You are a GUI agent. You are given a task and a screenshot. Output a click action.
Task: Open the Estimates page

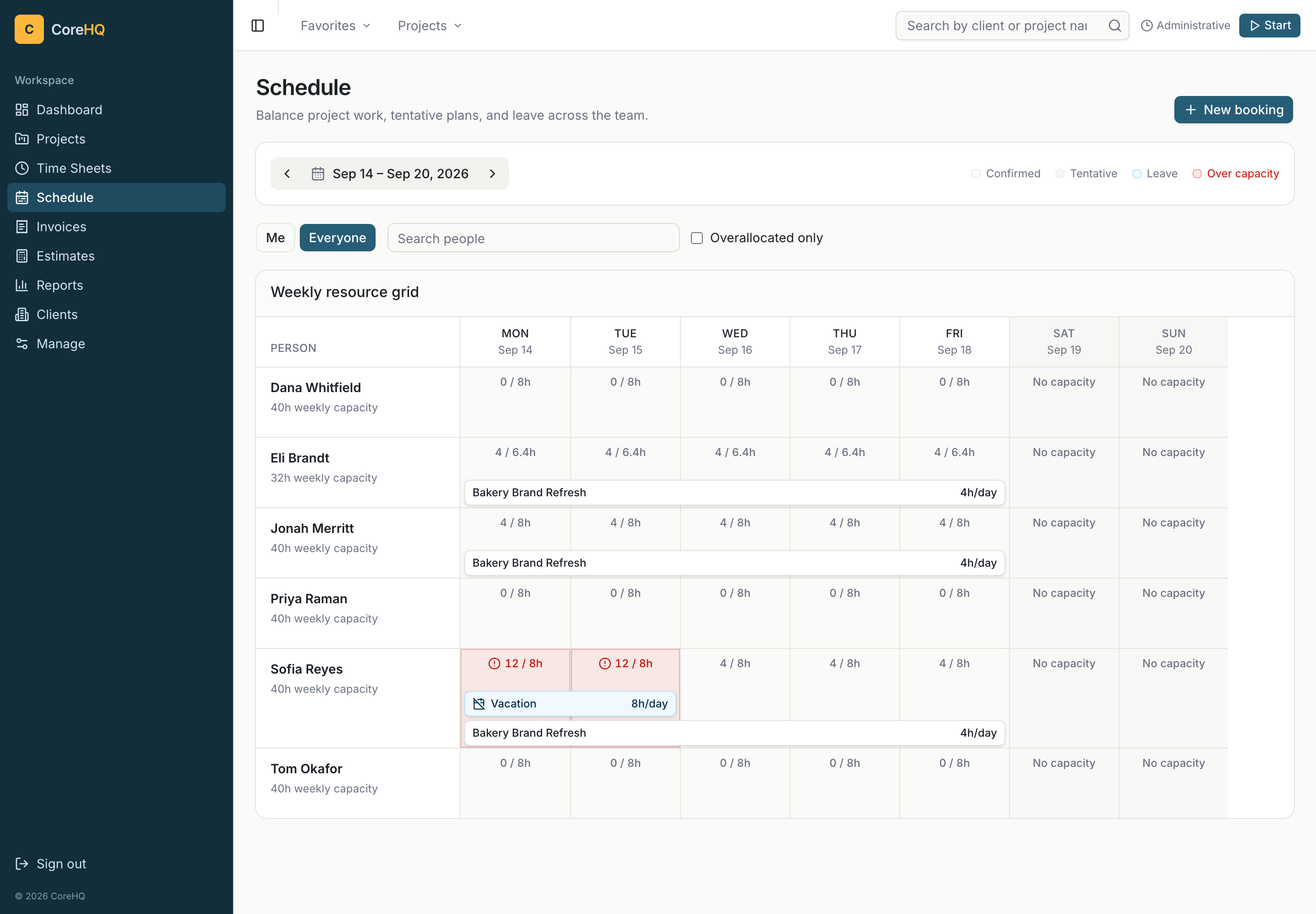[116, 256]
